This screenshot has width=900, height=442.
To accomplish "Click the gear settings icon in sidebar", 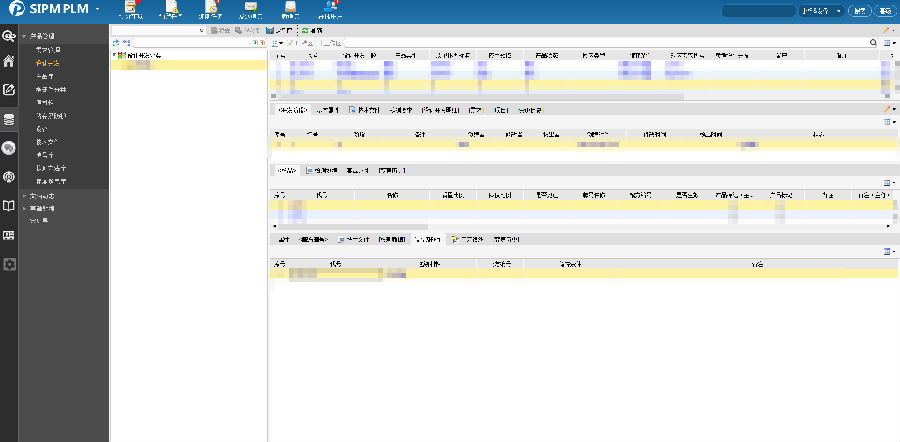I will click(9, 264).
